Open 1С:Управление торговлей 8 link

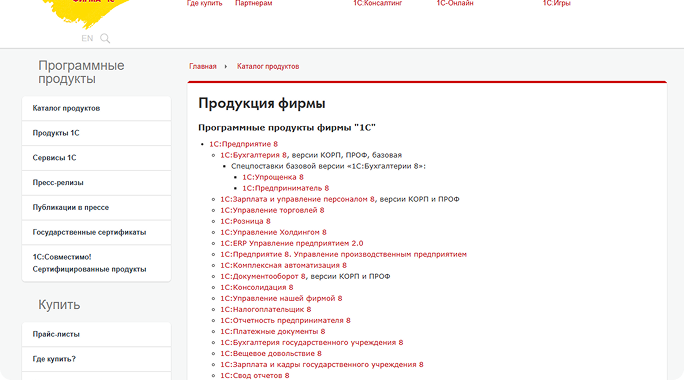(x=272, y=210)
